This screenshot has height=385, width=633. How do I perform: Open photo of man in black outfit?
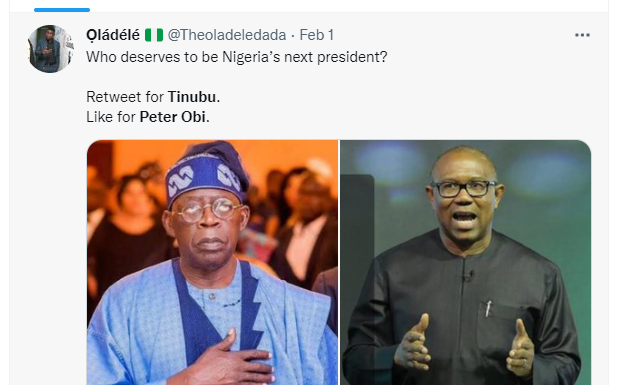pyautogui.click(x=465, y=262)
